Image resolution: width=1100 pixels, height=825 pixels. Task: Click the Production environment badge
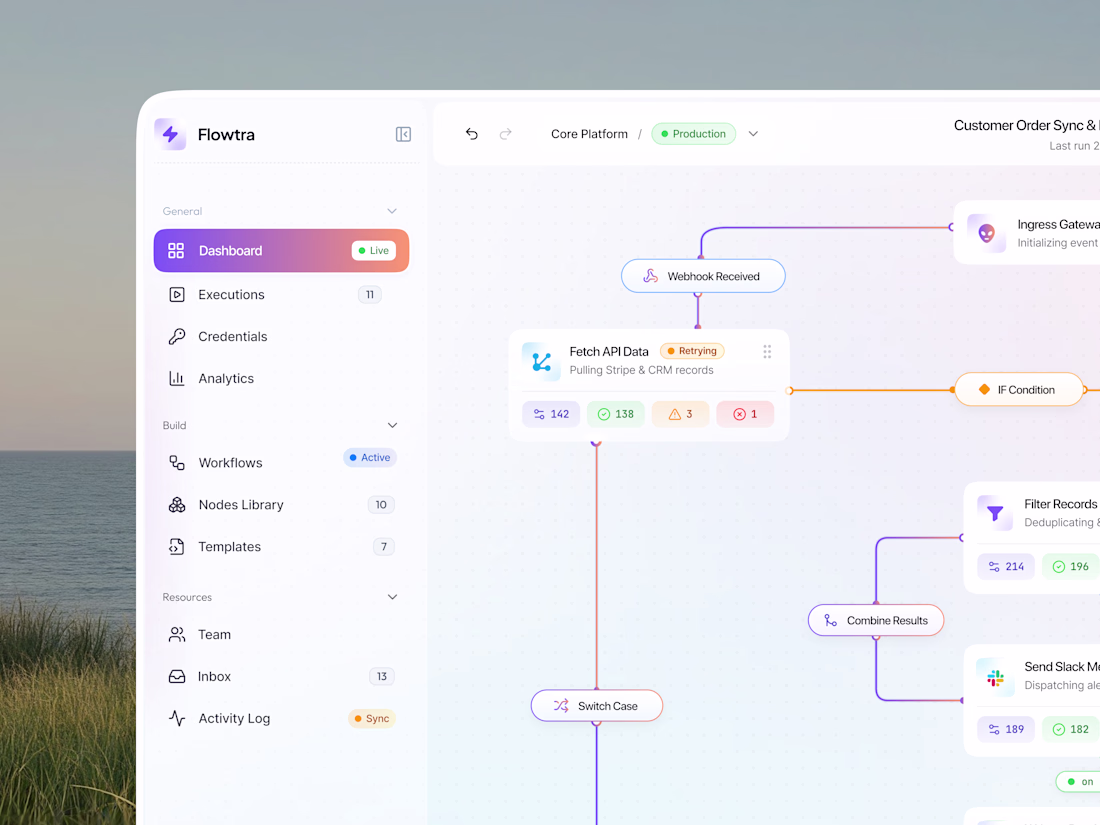point(693,134)
